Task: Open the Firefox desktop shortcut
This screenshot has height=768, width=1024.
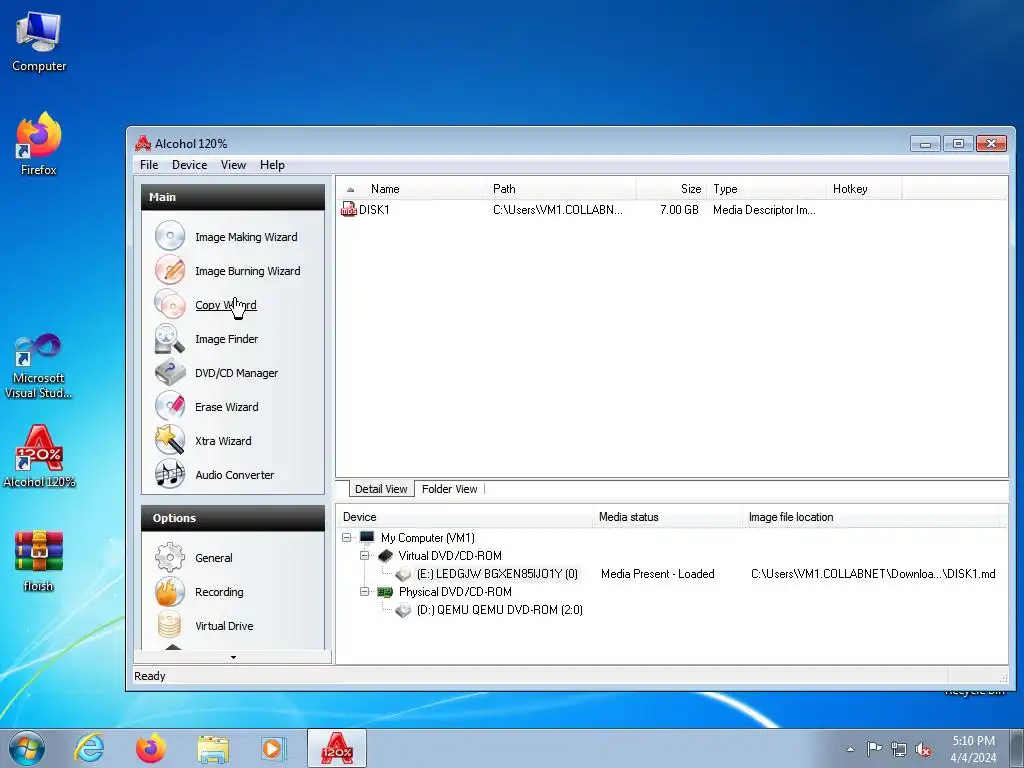Action: (39, 144)
